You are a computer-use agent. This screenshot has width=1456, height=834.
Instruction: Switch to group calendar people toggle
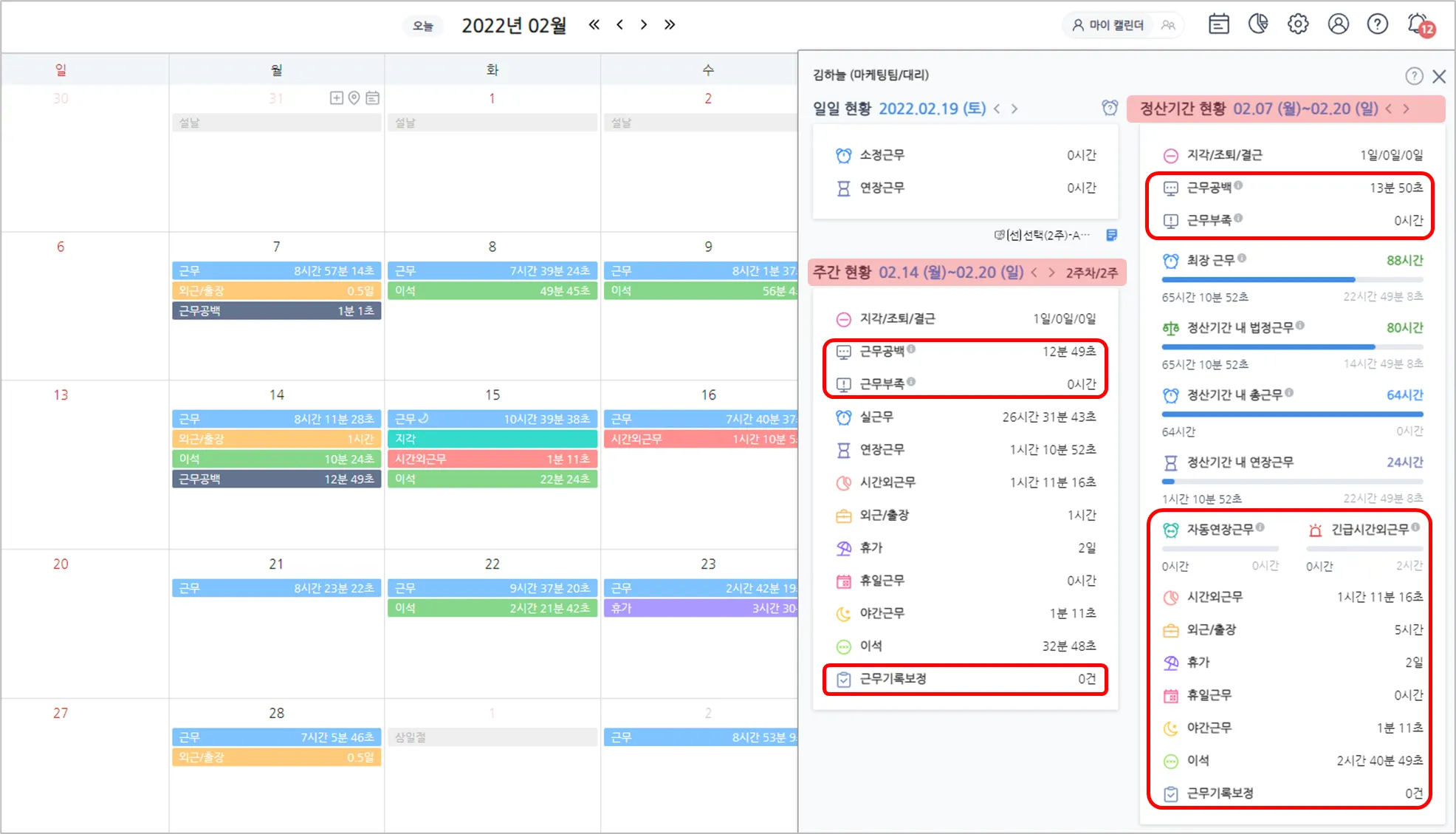click(x=1167, y=25)
